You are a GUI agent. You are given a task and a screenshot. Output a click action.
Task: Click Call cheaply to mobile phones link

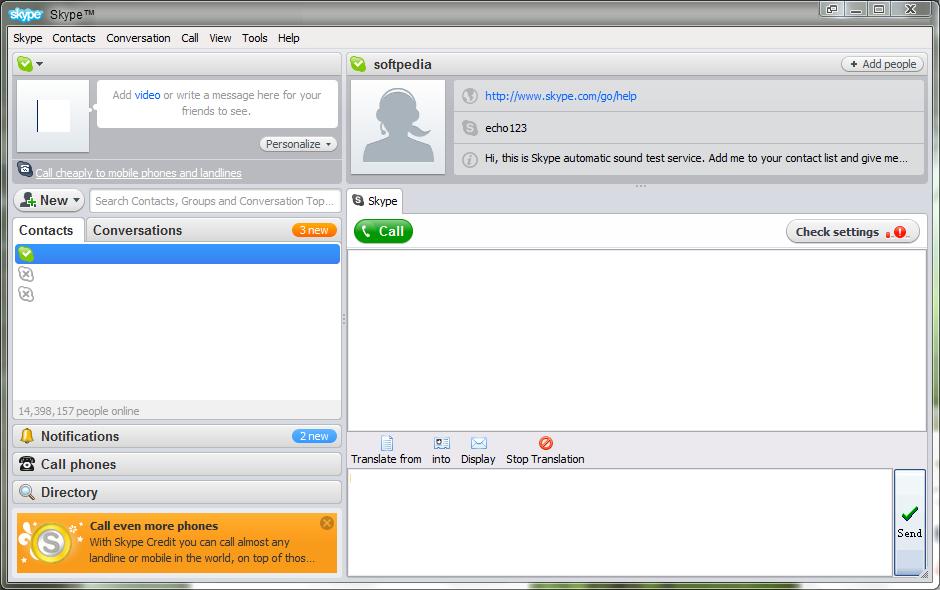tap(138, 173)
